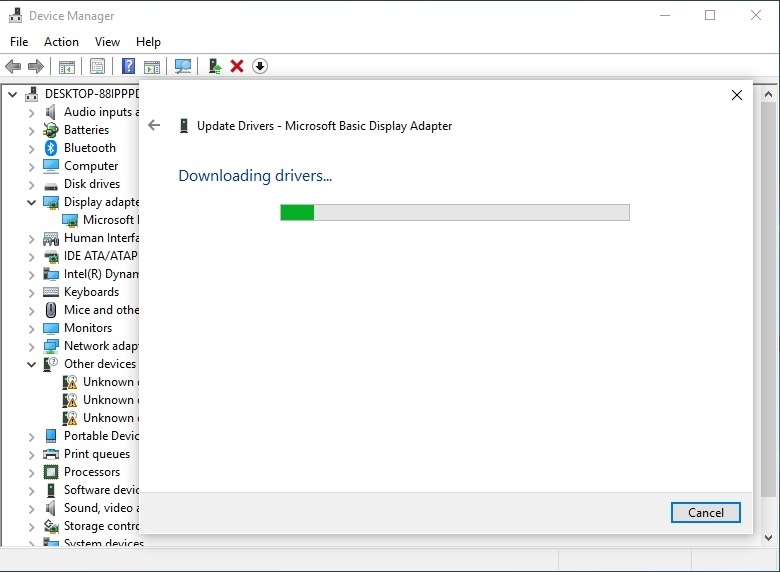Image resolution: width=780 pixels, height=572 pixels.
Task: Open the File menu
Action: 19,42
